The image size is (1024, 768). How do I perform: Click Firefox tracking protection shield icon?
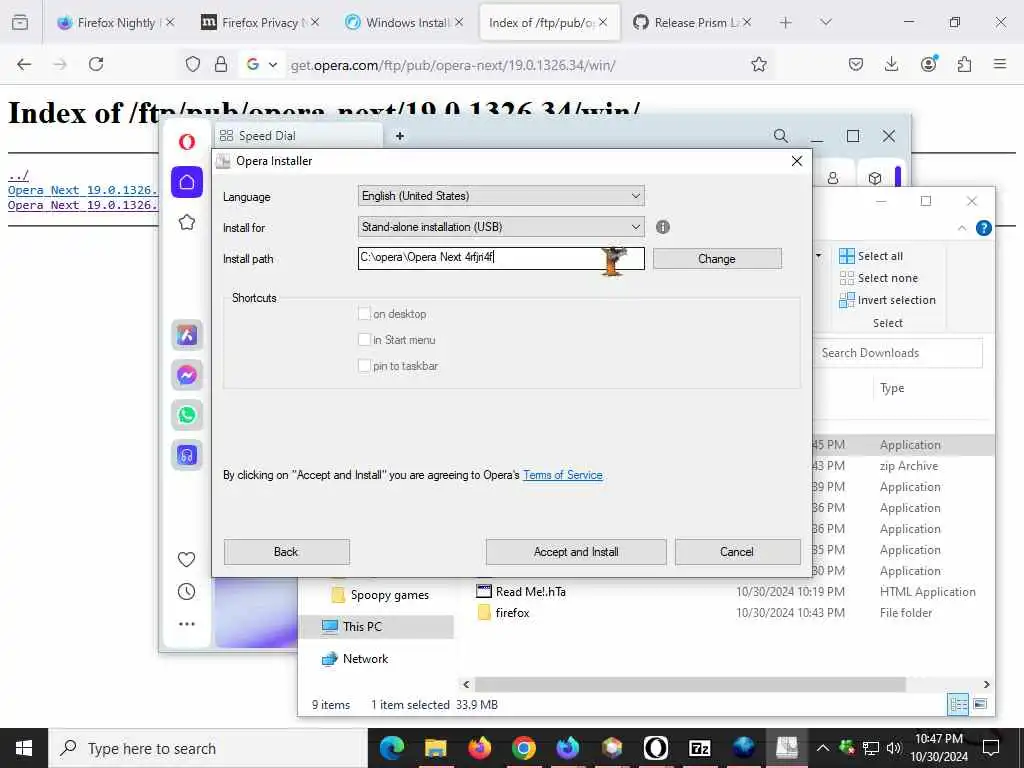coord(193,64)
